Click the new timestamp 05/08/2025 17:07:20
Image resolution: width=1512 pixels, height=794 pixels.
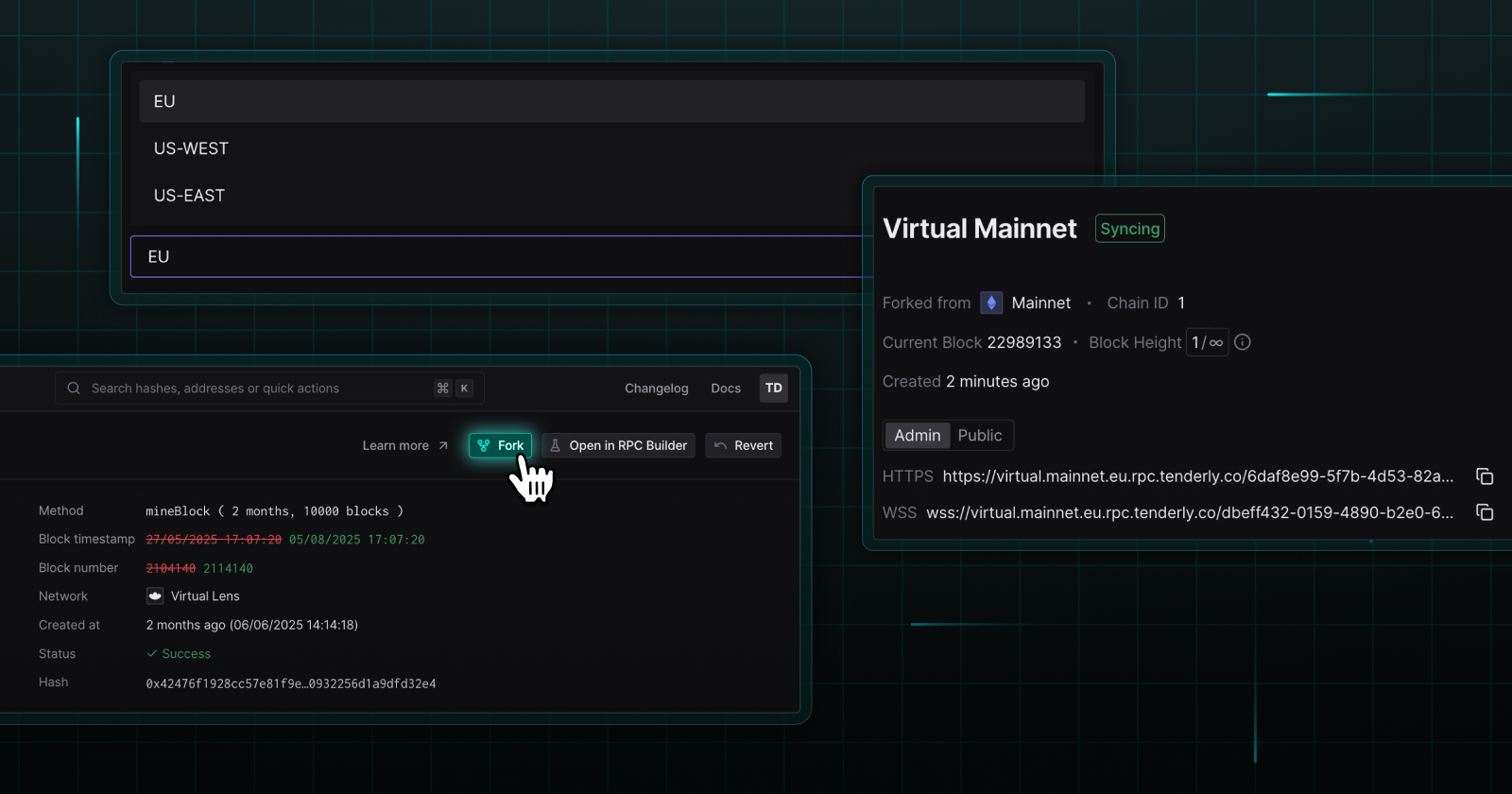[357, 540]
